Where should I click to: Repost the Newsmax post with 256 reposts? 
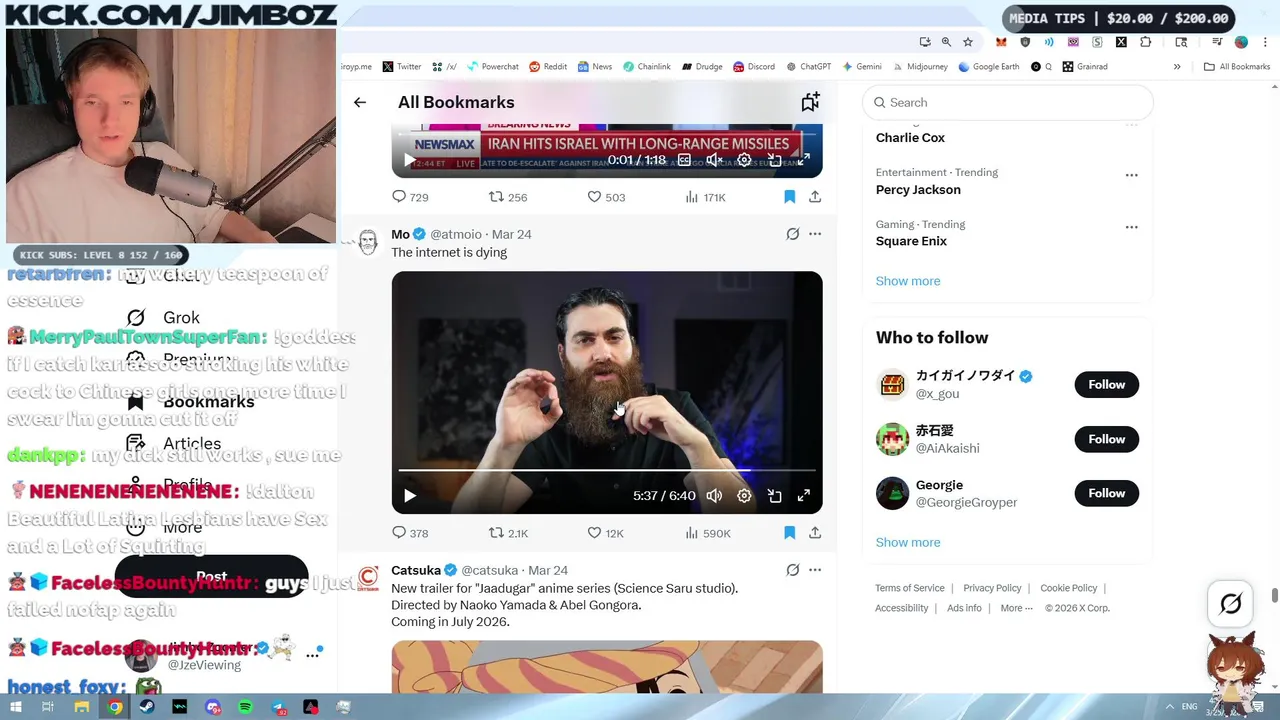(x=508, y=197)
